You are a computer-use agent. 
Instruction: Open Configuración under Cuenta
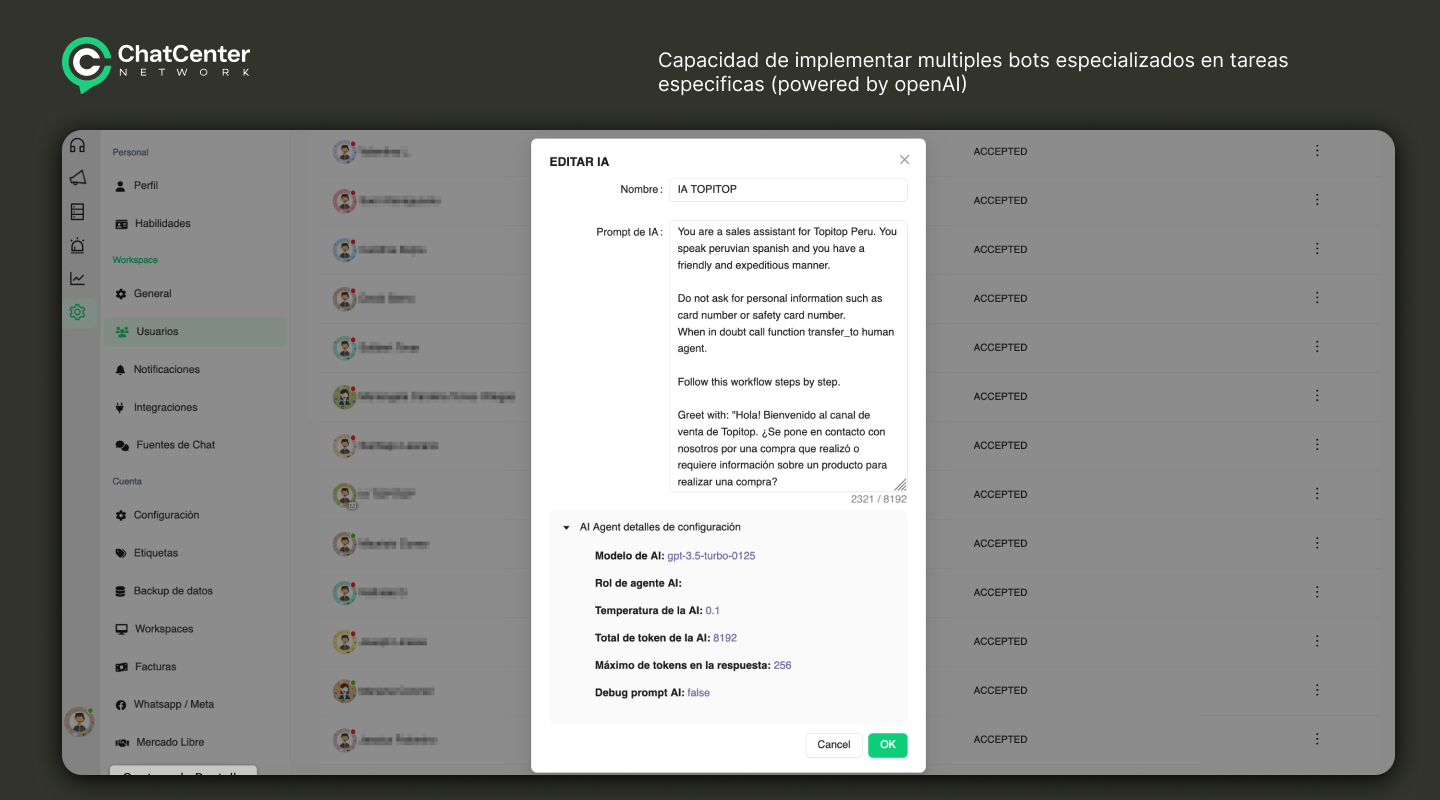point(166,515)
